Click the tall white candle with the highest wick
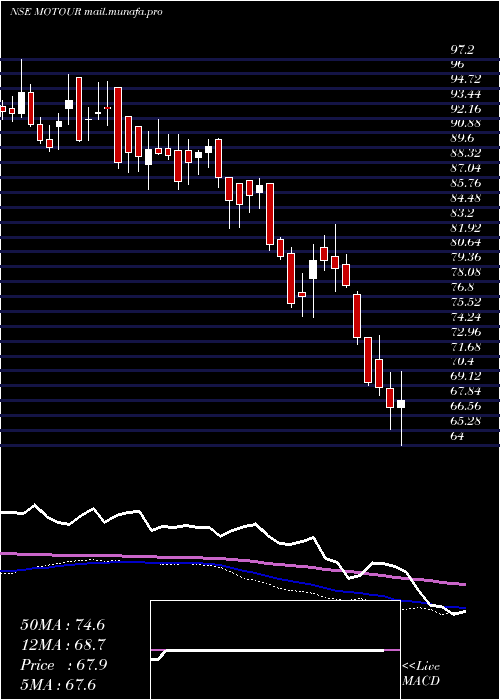500x700 pixels. point(21,88)
